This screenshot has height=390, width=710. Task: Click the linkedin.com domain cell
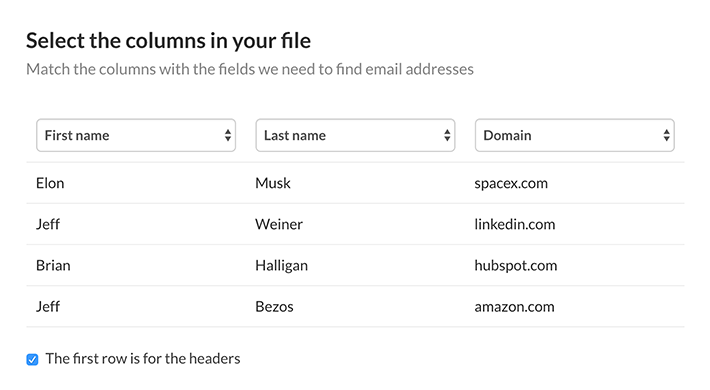(x=515, y=224)
